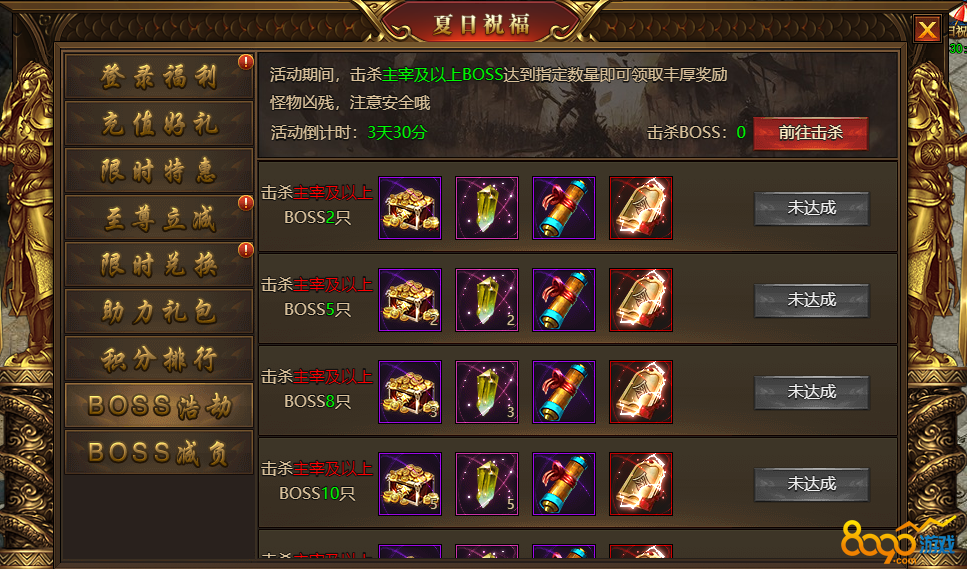Viewport: 967px width, 569px height.
Task: Select the treasure chest in BOSS10只 row
Action: (x=409, y=484)
